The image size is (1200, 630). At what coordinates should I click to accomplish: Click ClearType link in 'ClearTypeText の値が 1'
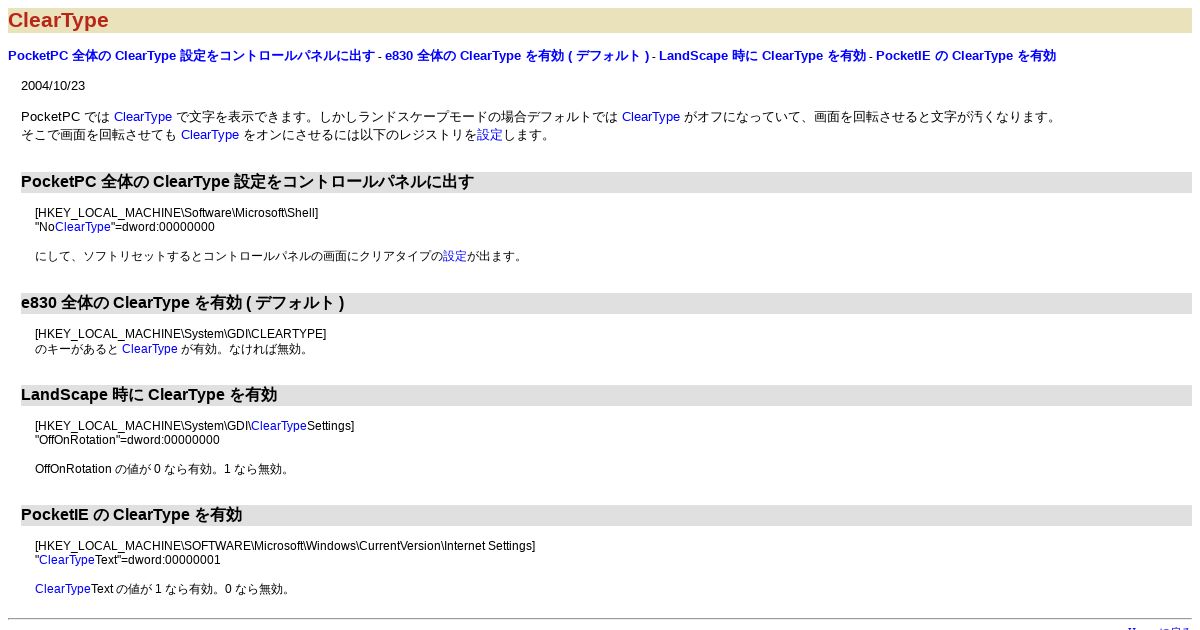(63, 589)
